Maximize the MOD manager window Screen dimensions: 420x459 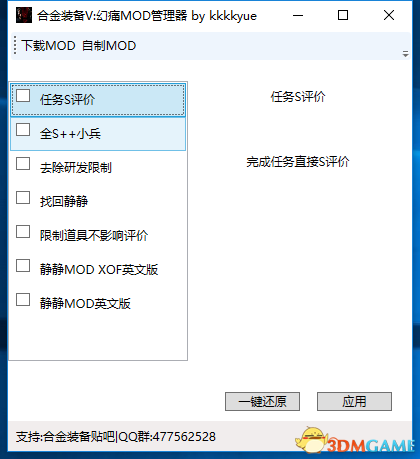tap(343, 15)
